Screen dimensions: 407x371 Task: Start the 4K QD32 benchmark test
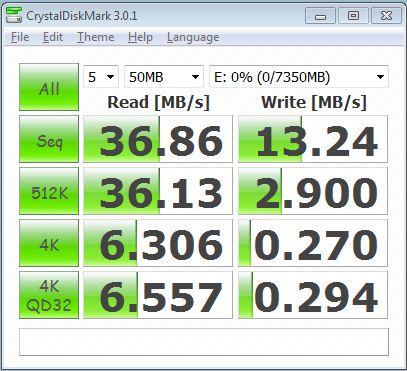(49, 295)
